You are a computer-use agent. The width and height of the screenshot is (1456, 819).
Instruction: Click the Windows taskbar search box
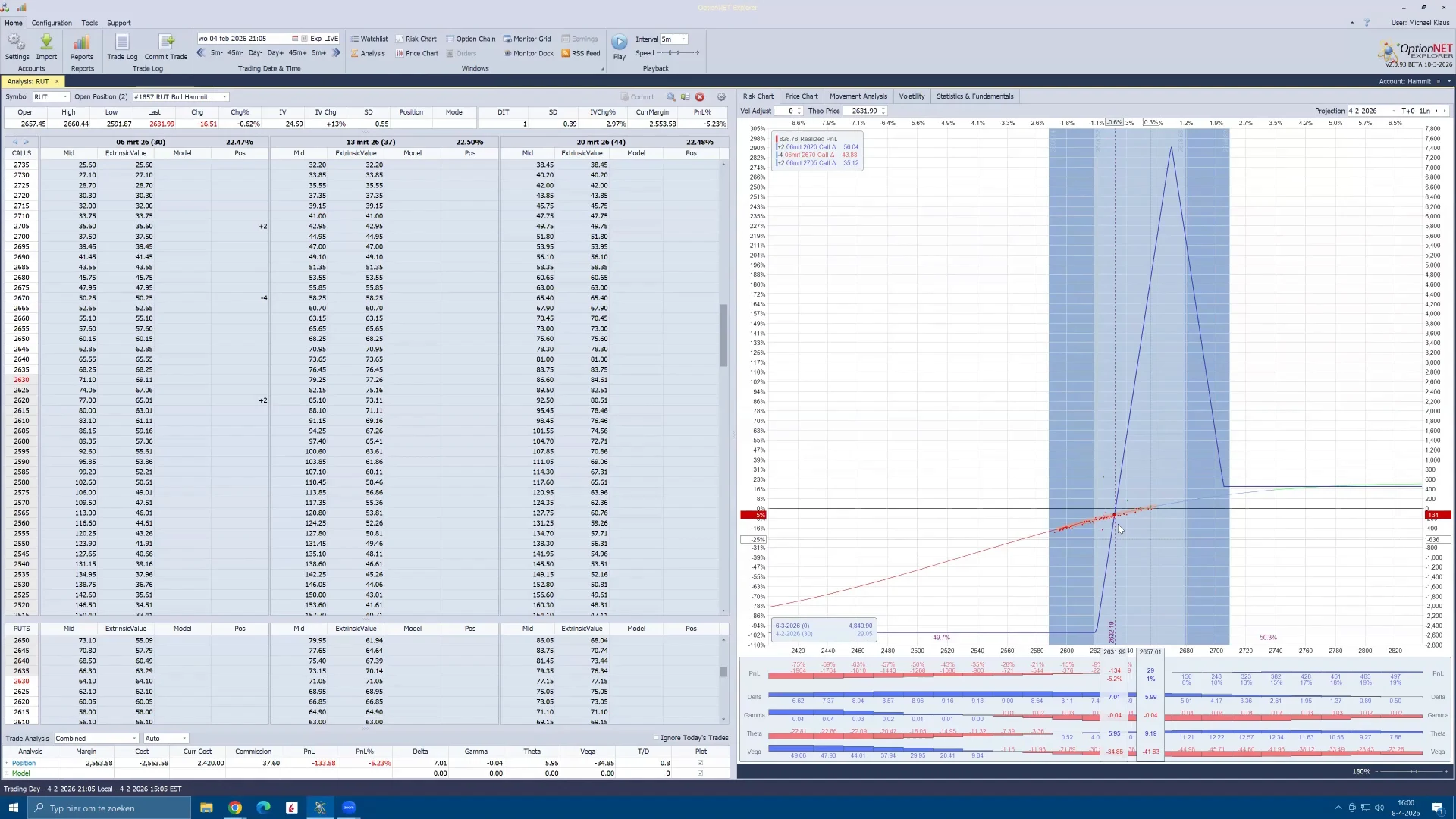(x=110, y=808)
